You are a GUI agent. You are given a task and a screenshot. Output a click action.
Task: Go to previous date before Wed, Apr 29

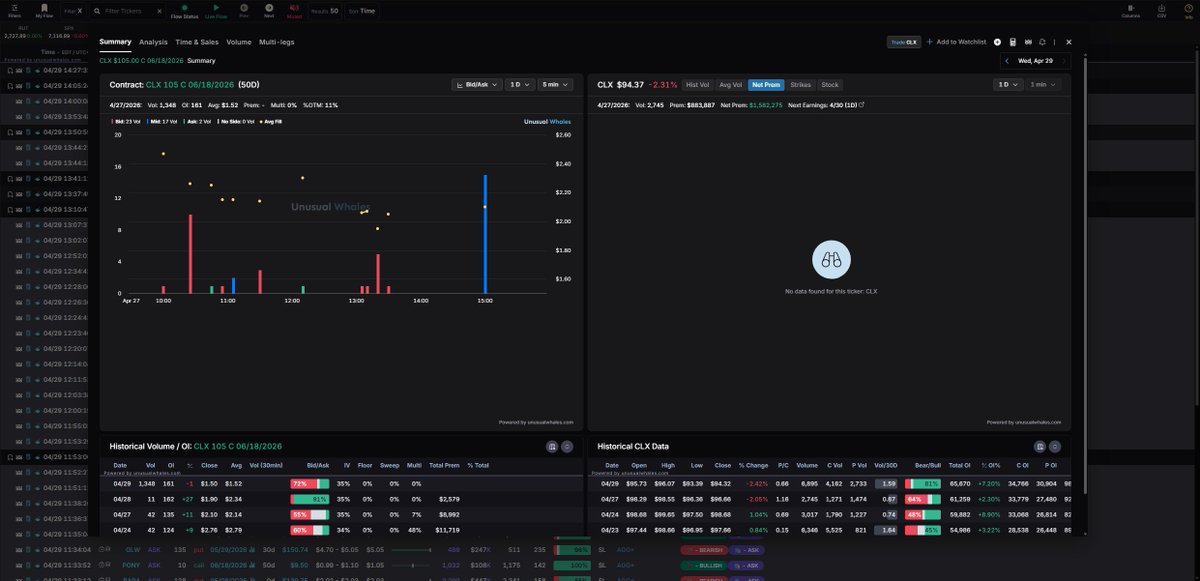(x=1007, y=61)
